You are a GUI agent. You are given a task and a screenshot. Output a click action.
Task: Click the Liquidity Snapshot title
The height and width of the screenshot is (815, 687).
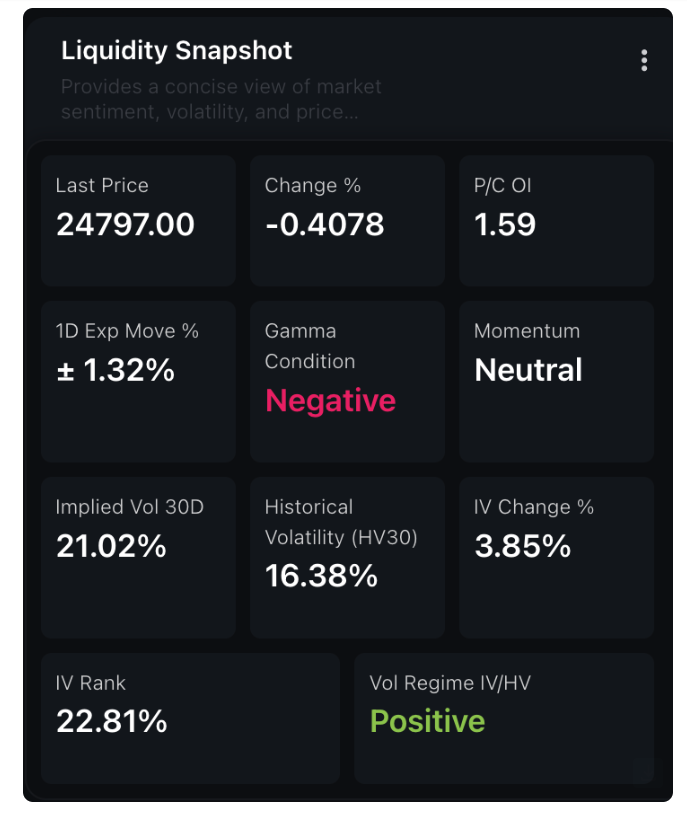pyautogui.click(x=177, y=50)
